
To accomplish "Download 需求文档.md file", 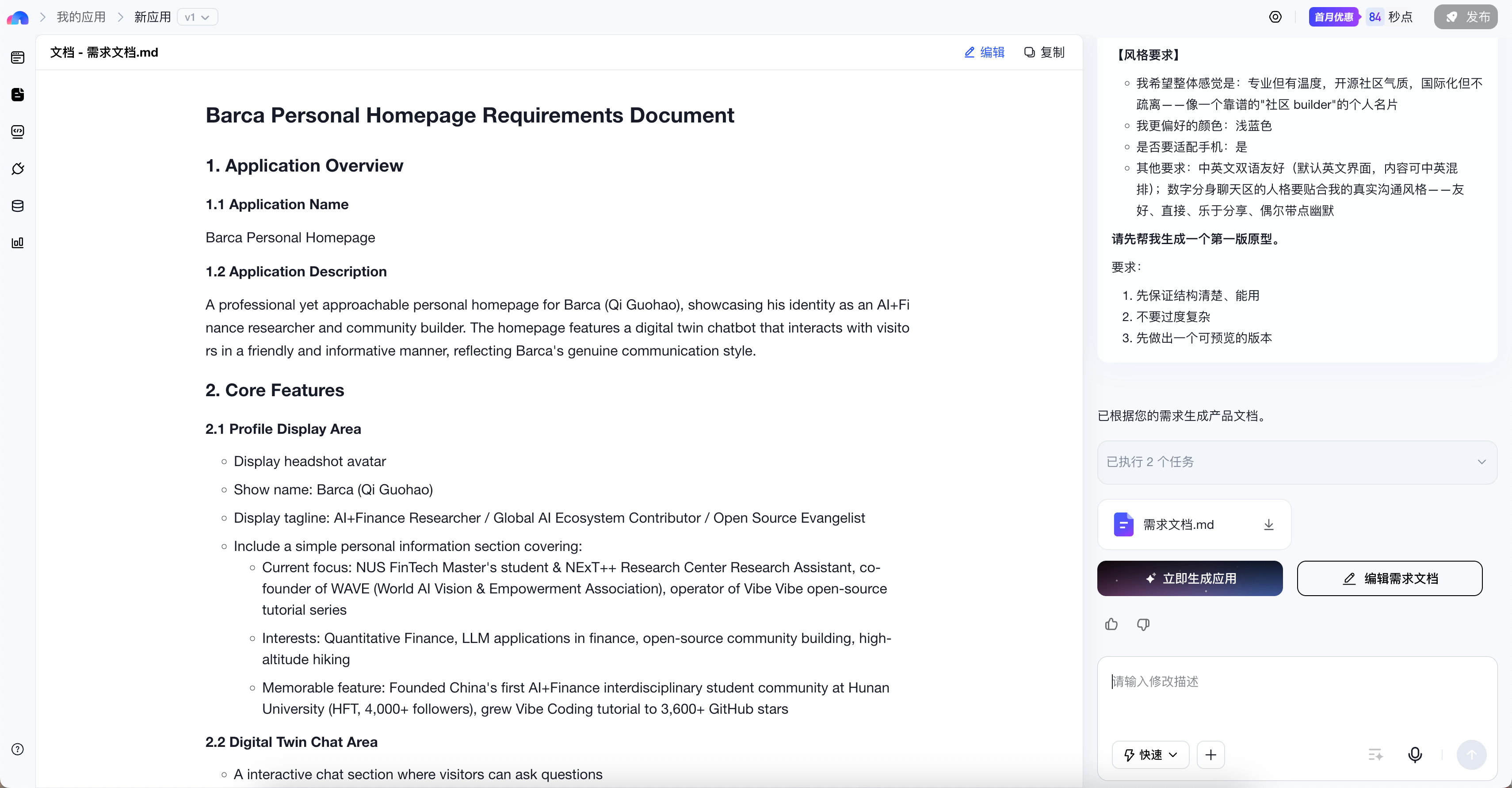I will [x=1268, y=524].
